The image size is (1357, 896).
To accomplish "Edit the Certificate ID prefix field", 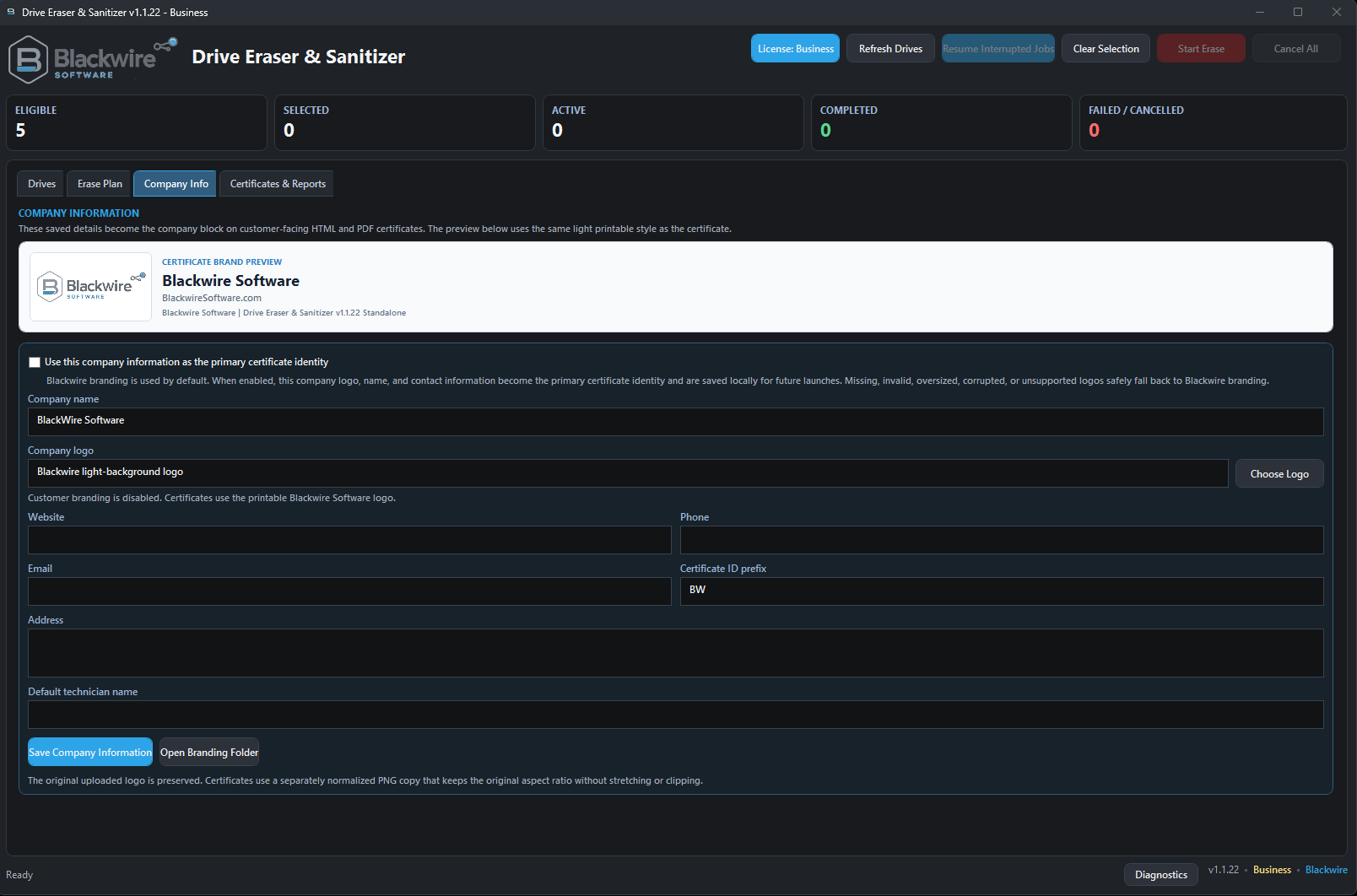I will click(x=1002, y=591).
